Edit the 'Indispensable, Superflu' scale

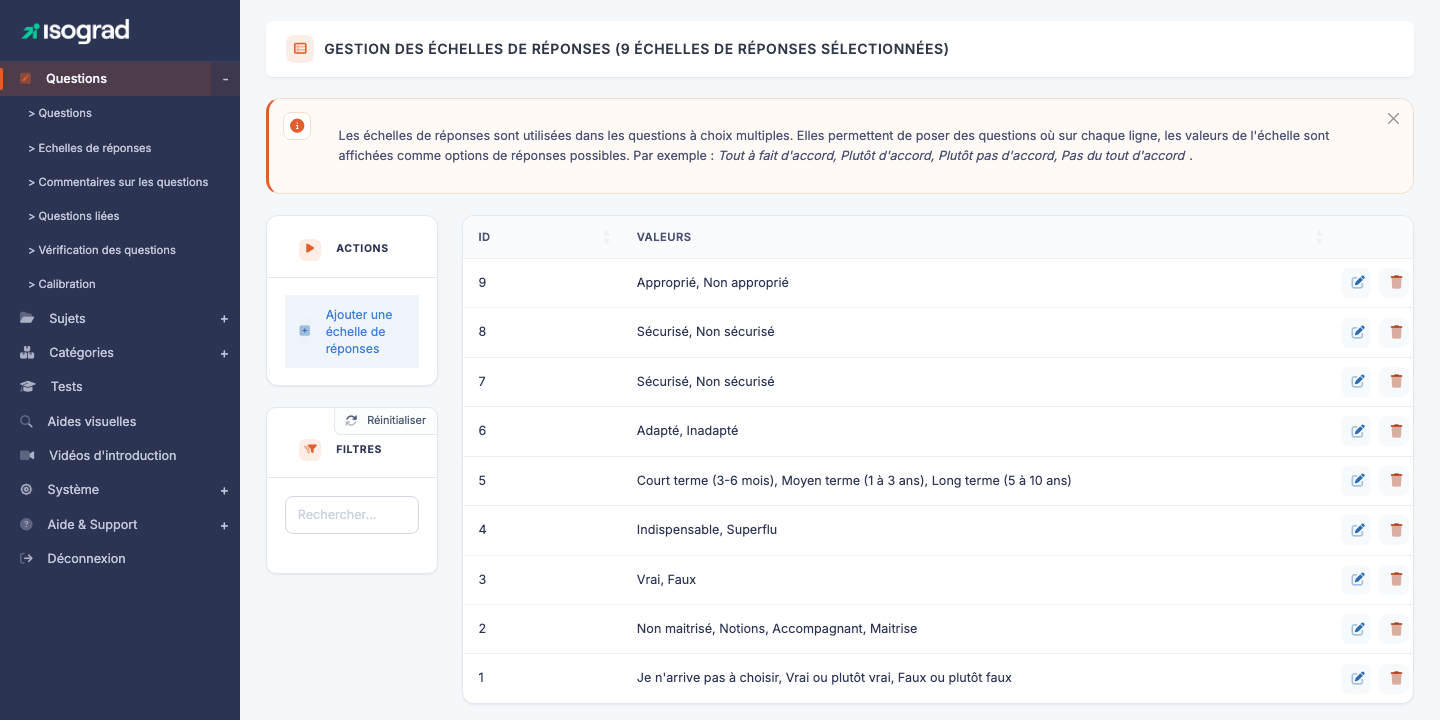1357,530
